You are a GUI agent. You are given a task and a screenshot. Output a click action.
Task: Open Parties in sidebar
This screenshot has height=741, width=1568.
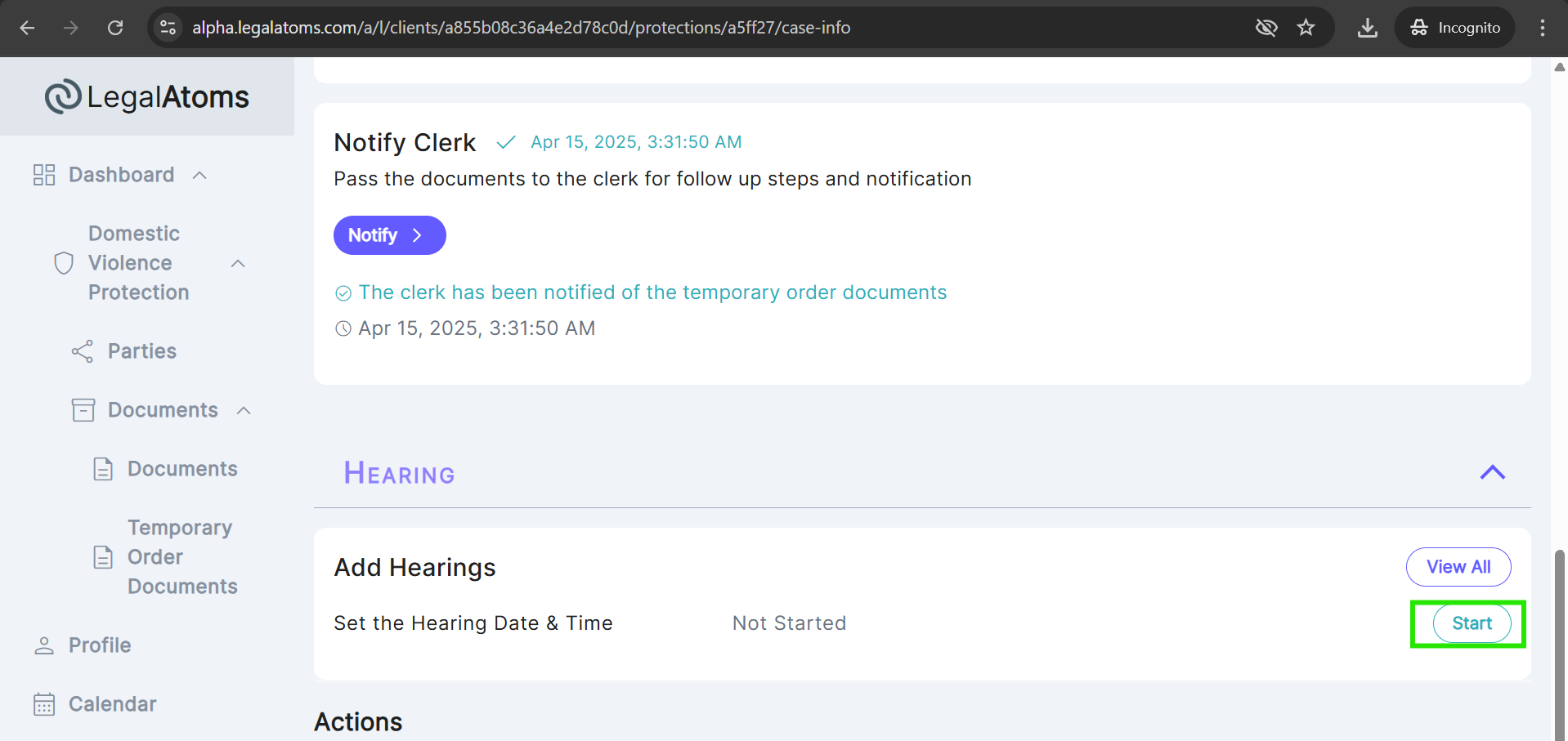point(142,351)
